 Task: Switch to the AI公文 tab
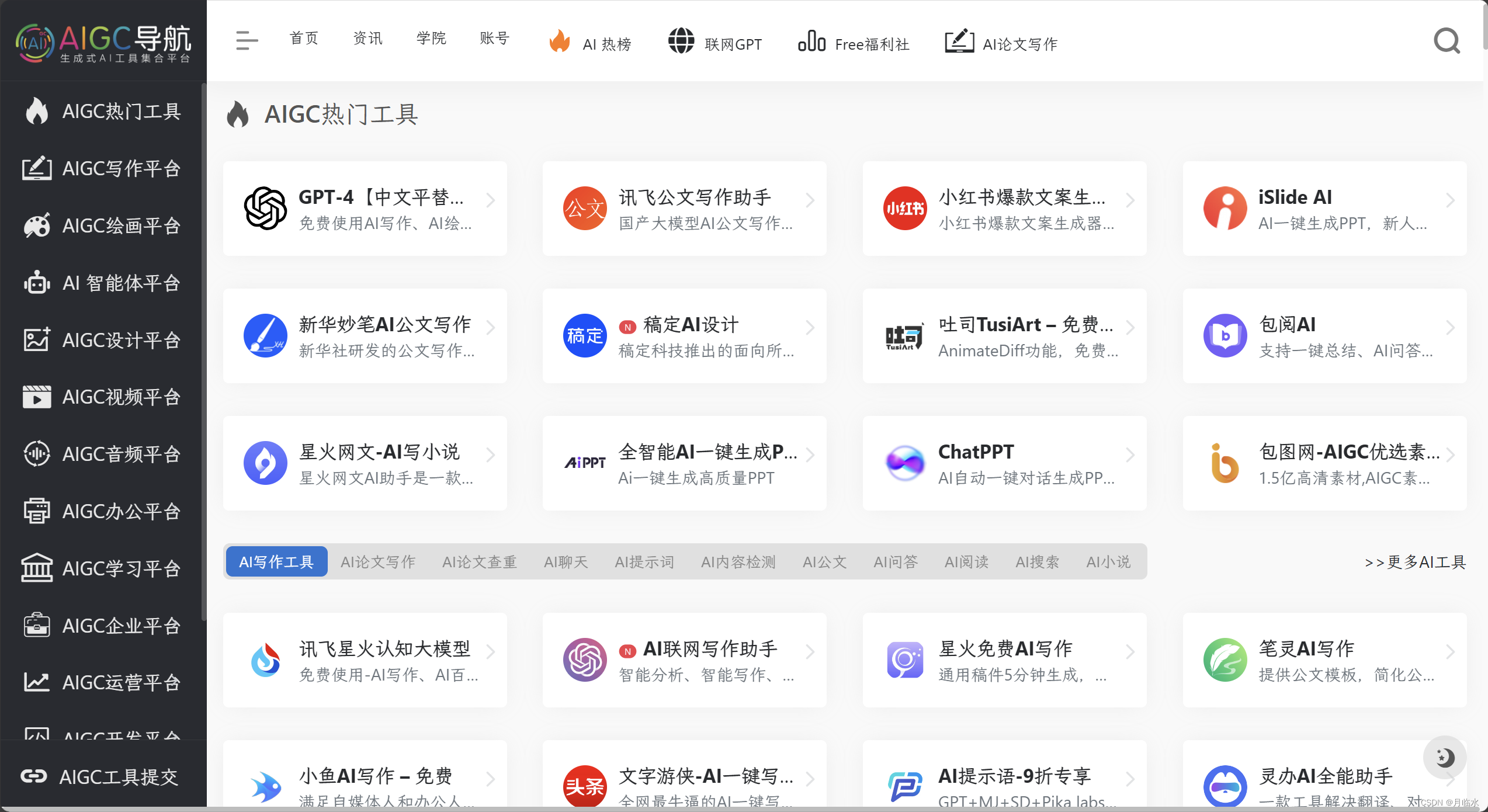click(x=825, y=562)
